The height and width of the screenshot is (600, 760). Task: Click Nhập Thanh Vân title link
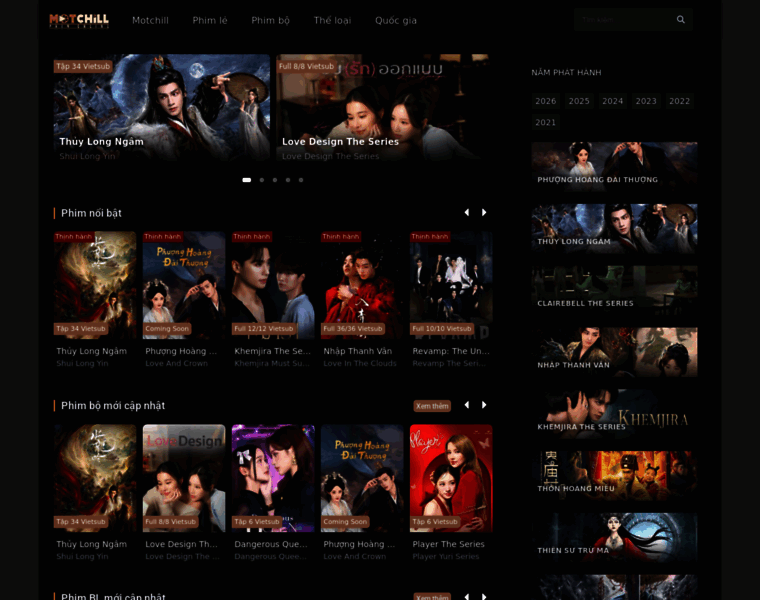click(x=358, y=351)
